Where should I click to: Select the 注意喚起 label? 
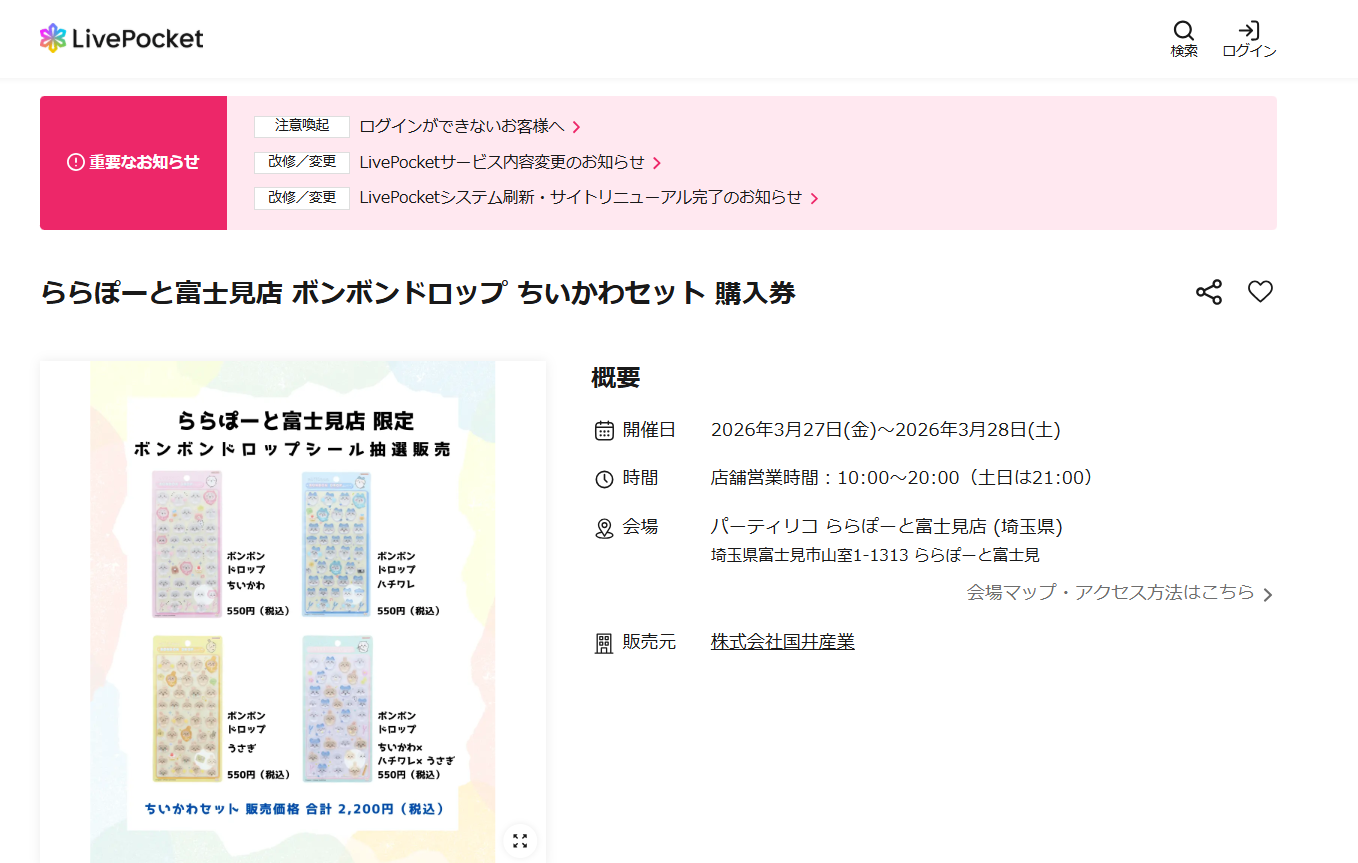click(x=301, y=127)
